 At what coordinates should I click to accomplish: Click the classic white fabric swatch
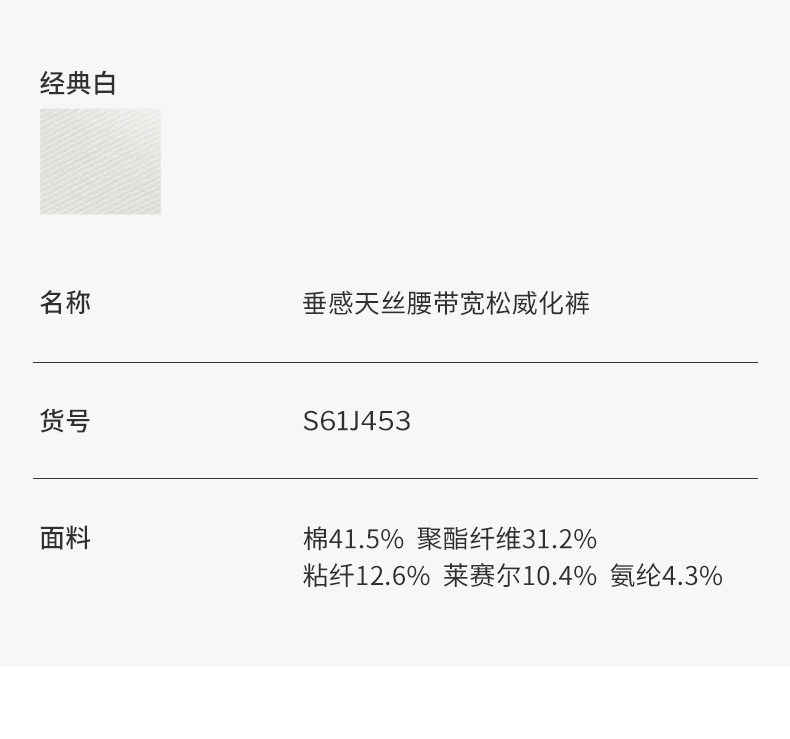(100, 161)
